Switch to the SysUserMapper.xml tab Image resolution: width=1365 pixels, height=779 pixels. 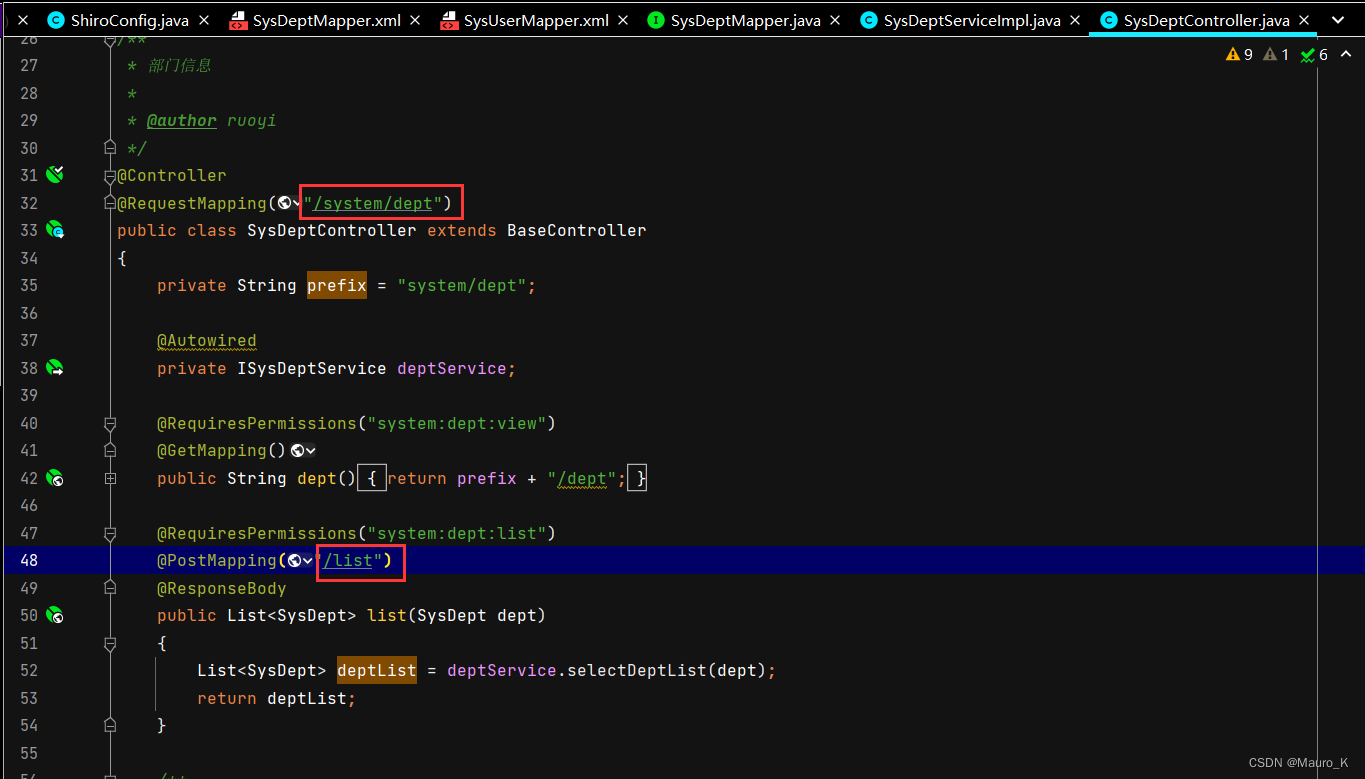click(x=536, y=20)
